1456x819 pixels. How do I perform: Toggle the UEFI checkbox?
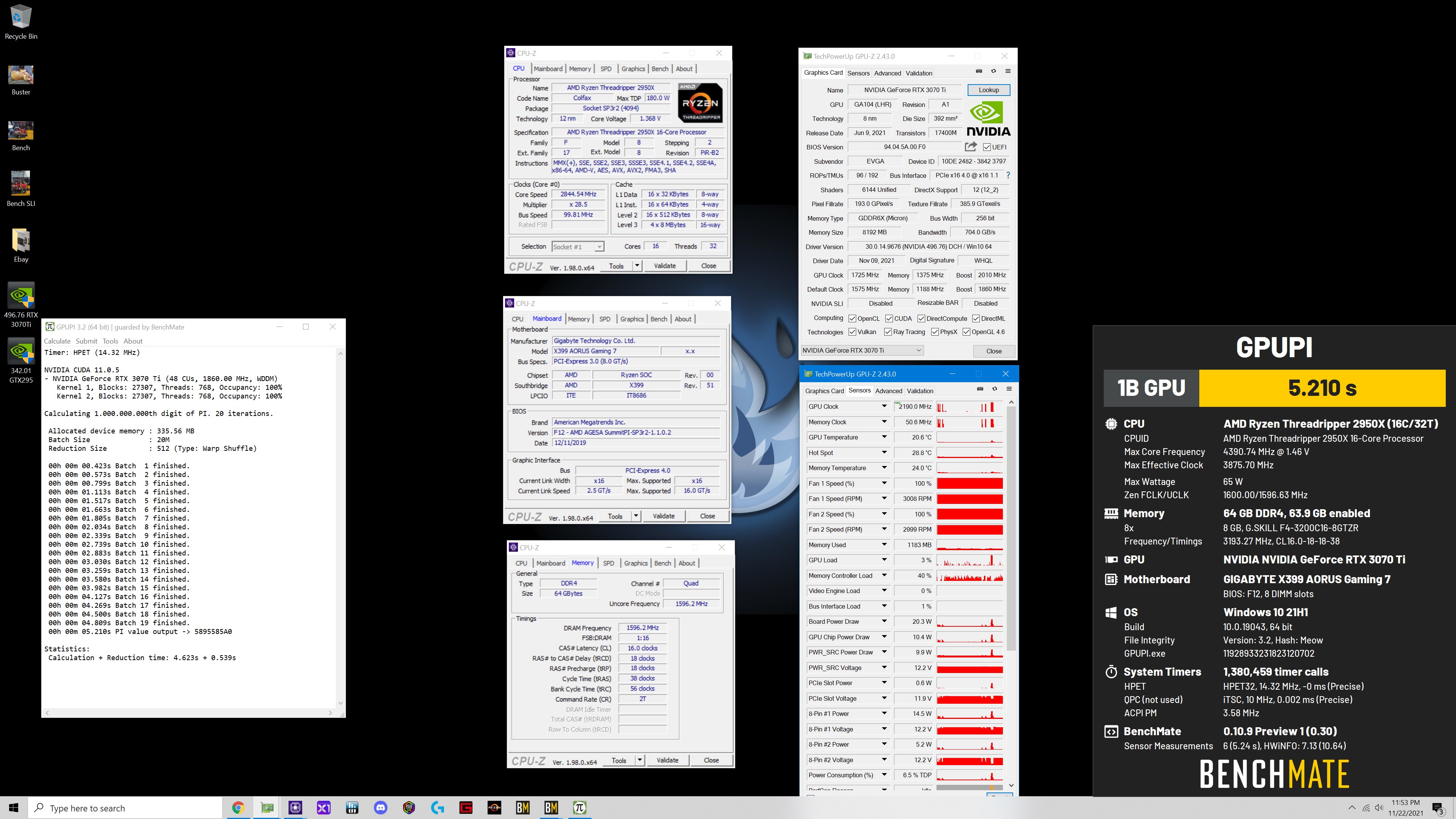point(987,147)
